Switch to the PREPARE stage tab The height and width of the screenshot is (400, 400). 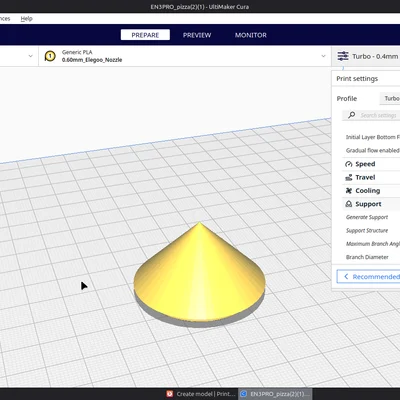(x=145, y=35)
